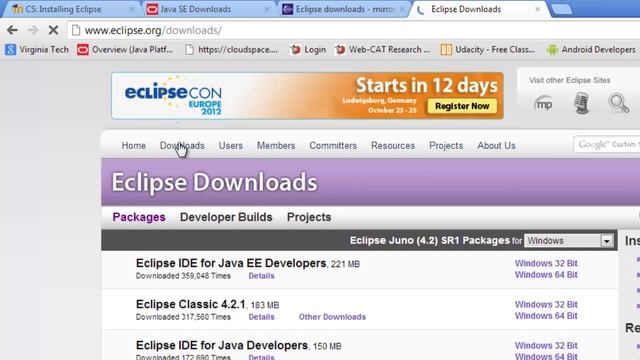Close the CS: Installing Eclipse tab
The image size is (640, 360).
pyautogui.click(x=131, y=9)
